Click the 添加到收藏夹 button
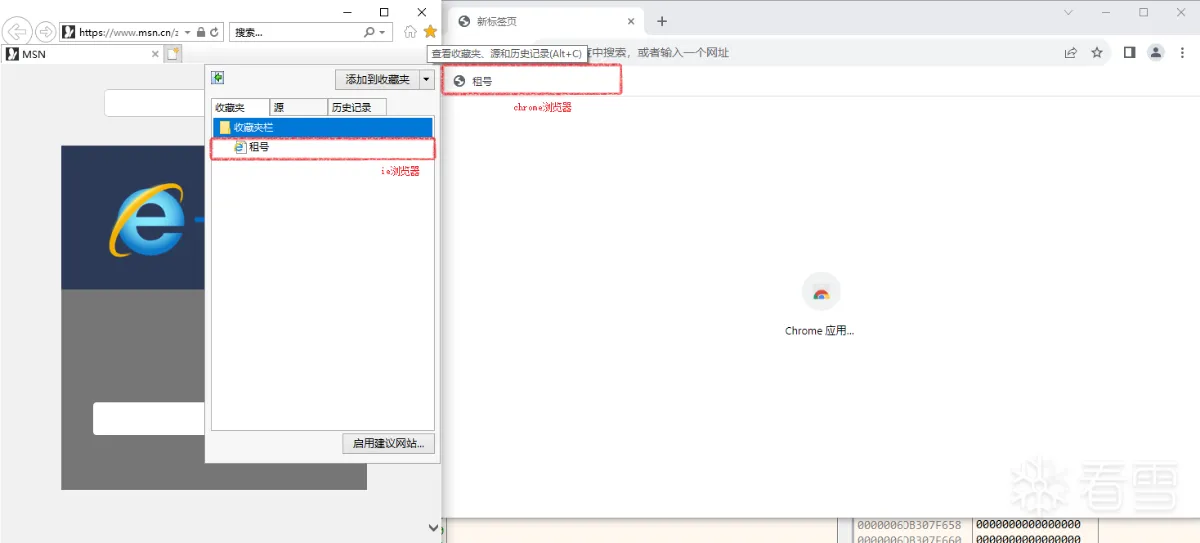 (x=377, y=79)
